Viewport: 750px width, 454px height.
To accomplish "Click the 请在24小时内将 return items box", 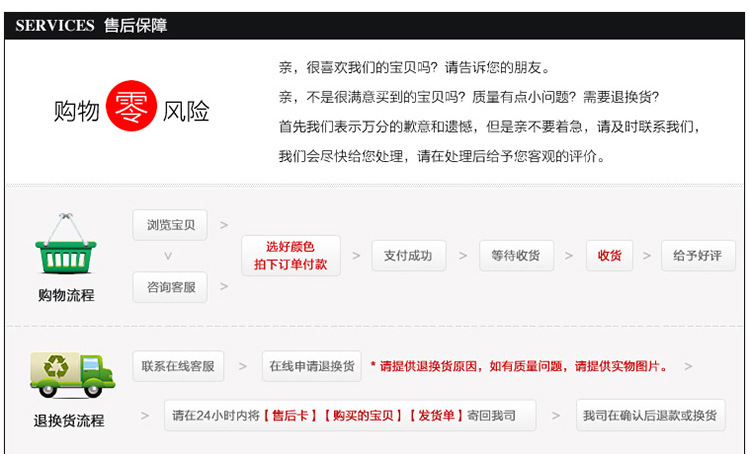I will coord(350,415).
